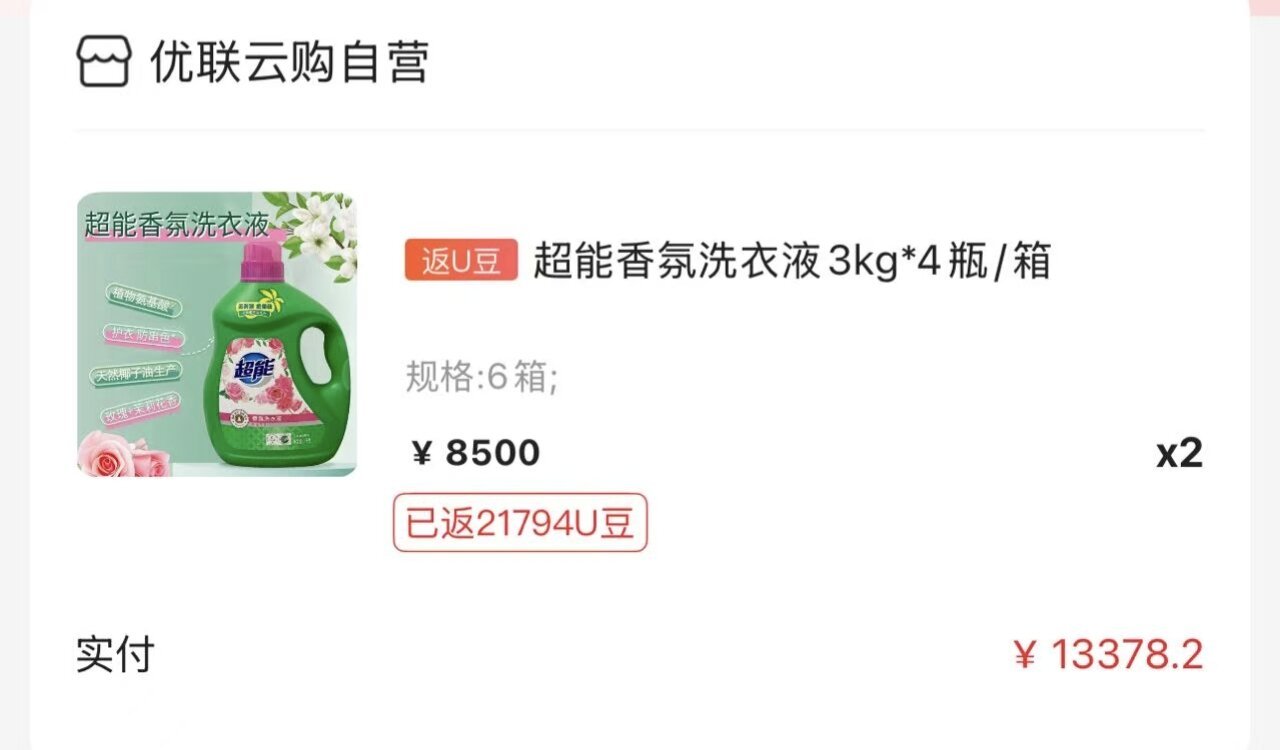1280x750 pixels.
Task: Open the 优联云购自营 store name
Action: pyautogui.click(x=289, y=62)
